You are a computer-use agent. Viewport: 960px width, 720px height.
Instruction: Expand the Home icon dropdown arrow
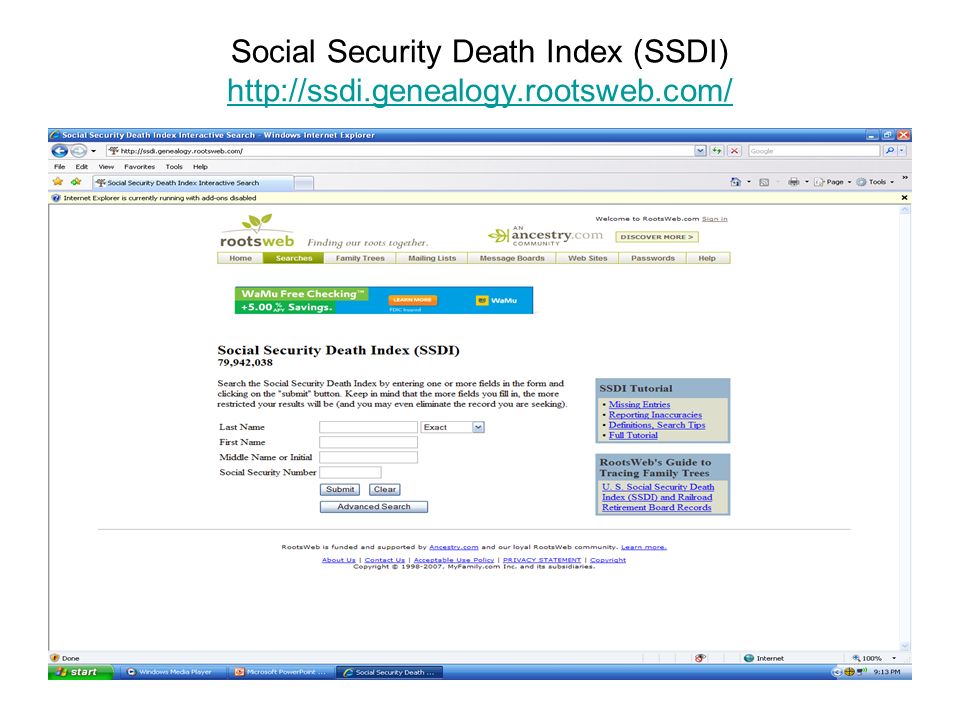[x=749, y=182]
